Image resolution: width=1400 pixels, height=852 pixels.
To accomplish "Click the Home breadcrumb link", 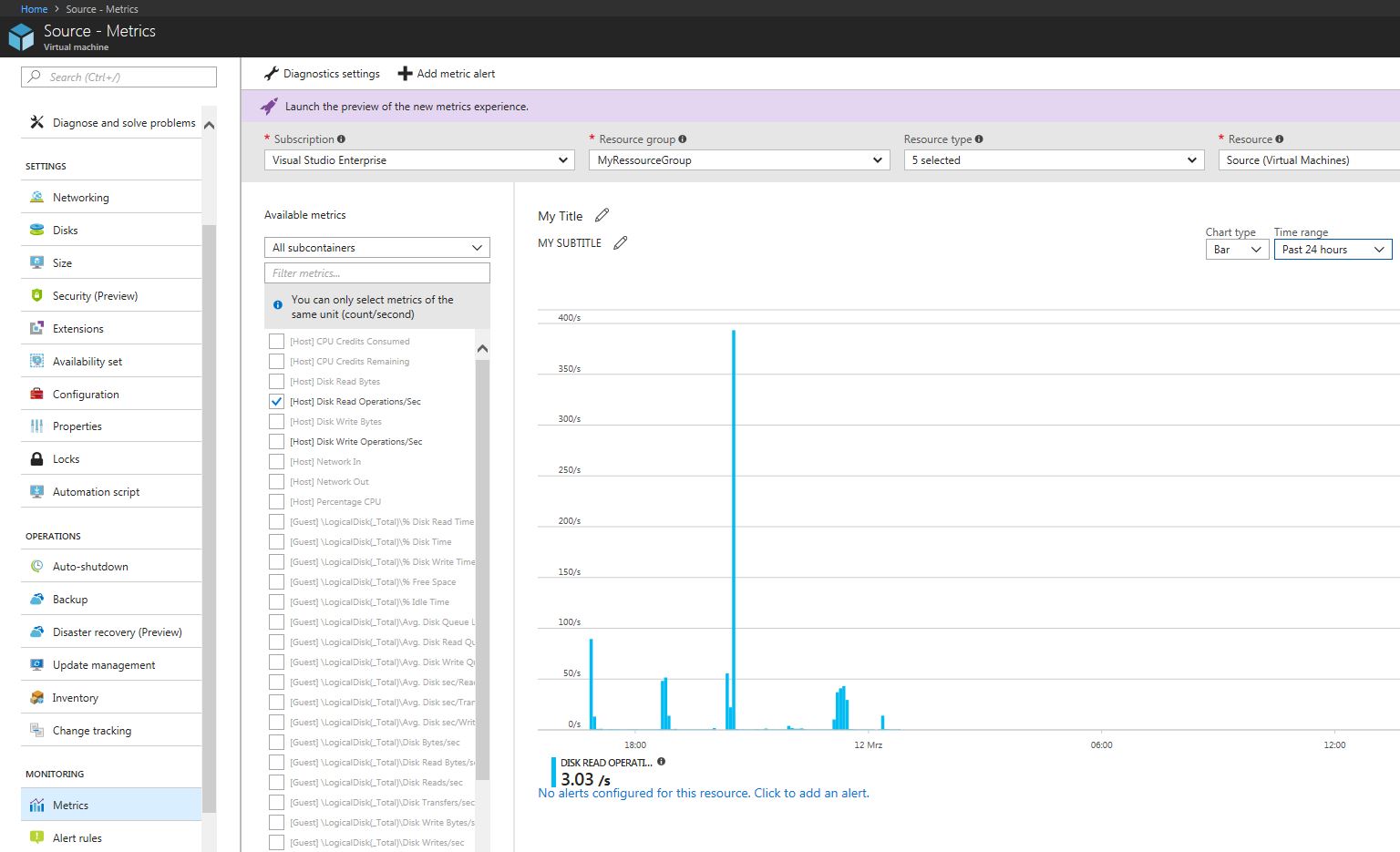I will point(34,8).
